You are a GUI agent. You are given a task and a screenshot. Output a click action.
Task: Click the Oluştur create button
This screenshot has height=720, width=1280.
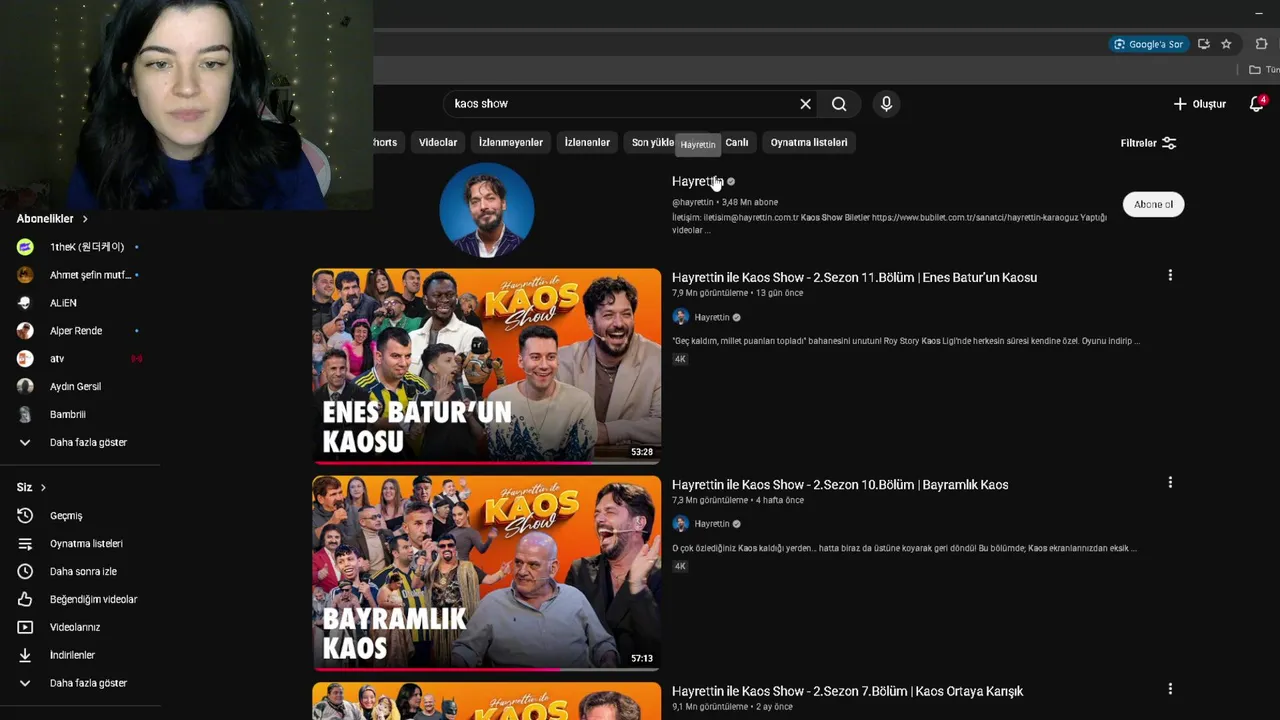pos(1200,104)
